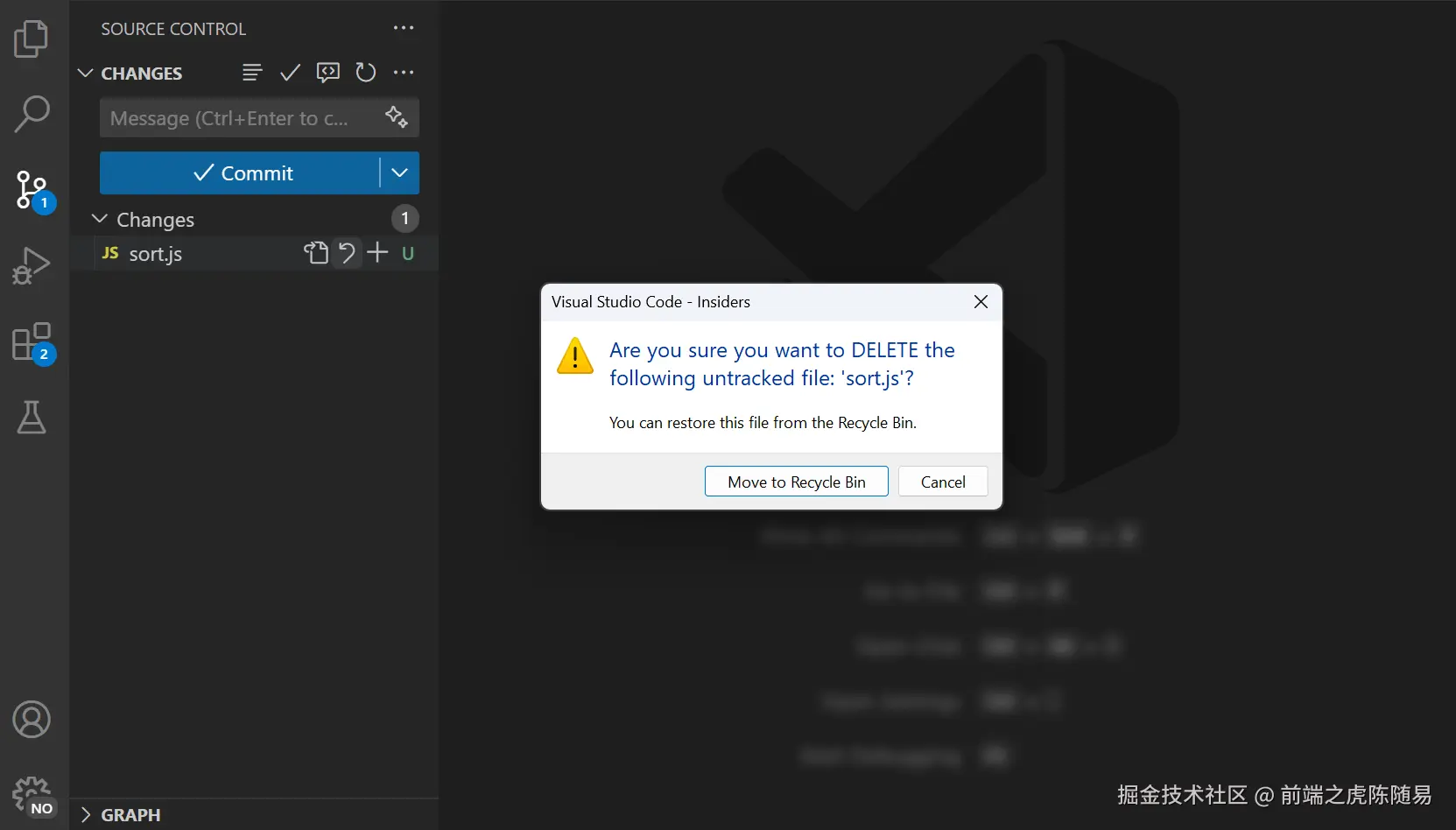Click the code review comment icon in the Changes header
Viewport: 1456px width, 830px height.
pyautogui.click(x=328, y=73)
